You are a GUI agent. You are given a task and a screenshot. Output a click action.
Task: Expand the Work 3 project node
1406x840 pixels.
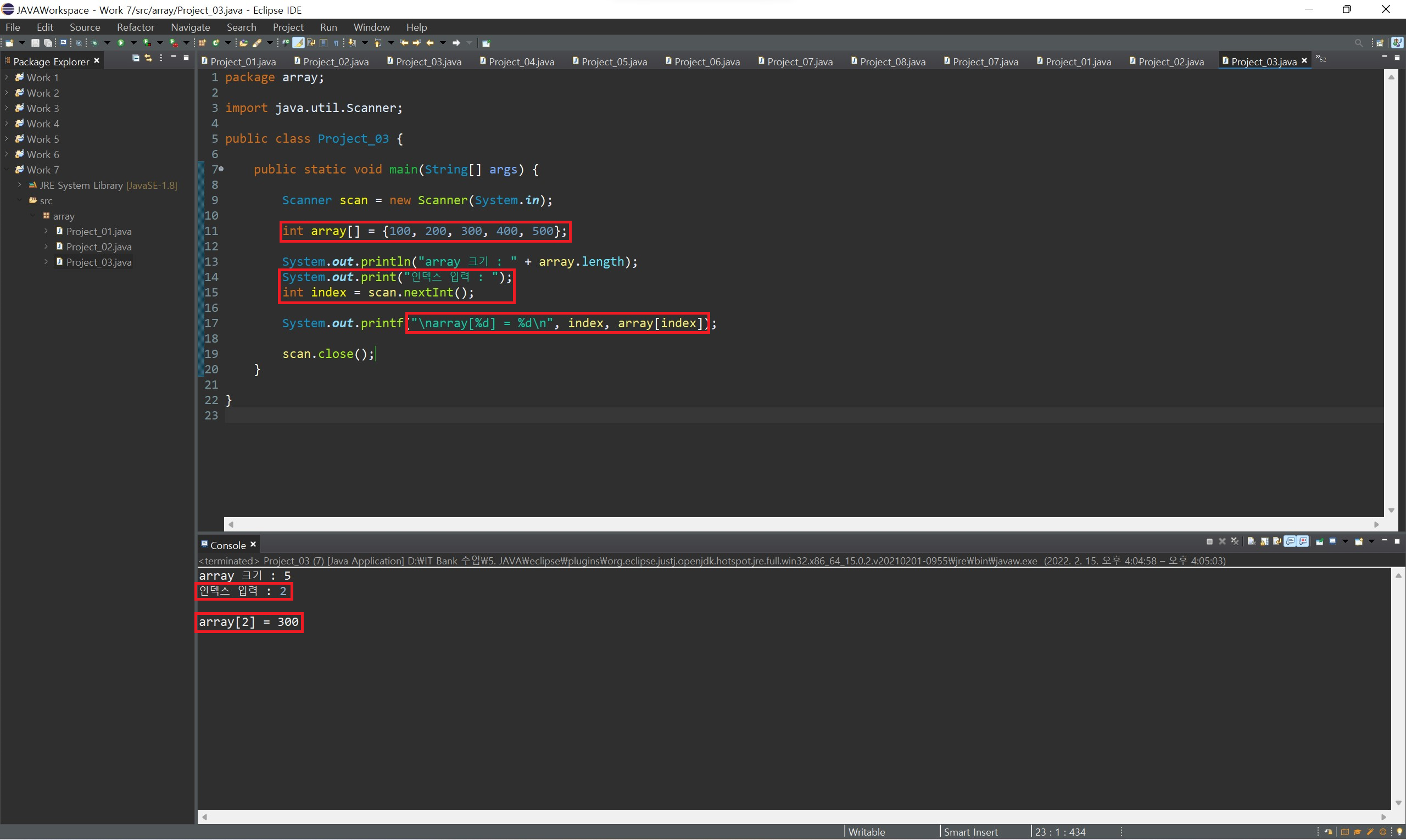(x=7, y=108)
